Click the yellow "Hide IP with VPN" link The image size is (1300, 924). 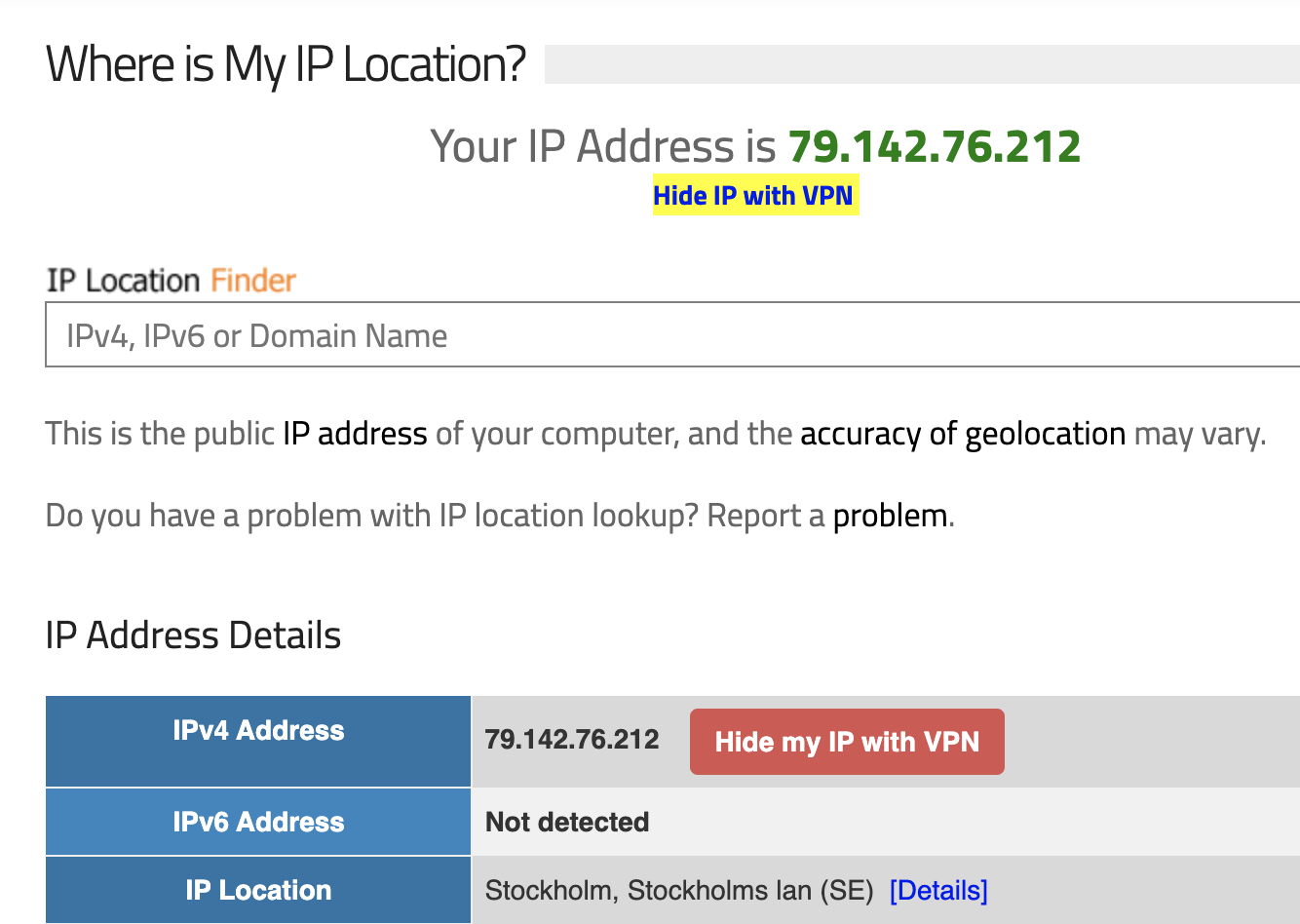click(753, 196)
